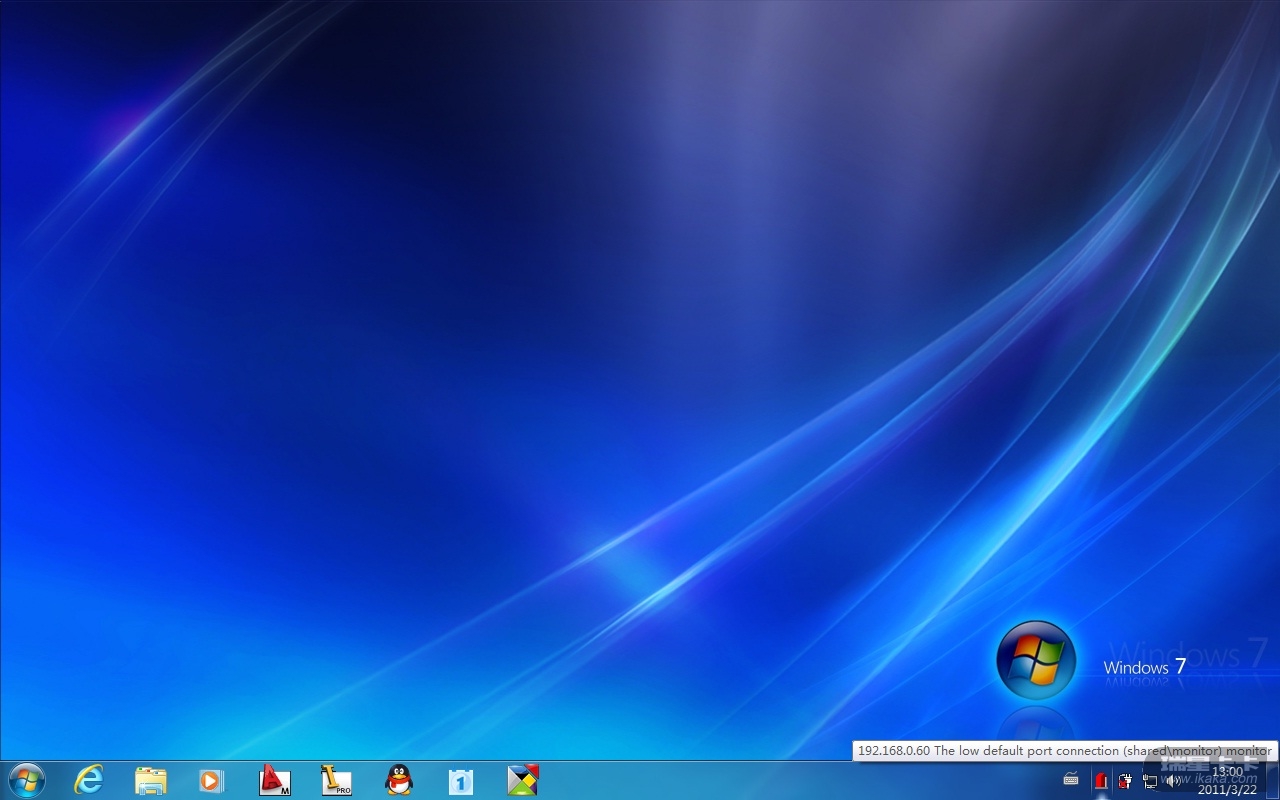The width and height of the screenshot is (1280, 800).
Task: Open the QQ penguin messenger icon
Action: point(398,780)
